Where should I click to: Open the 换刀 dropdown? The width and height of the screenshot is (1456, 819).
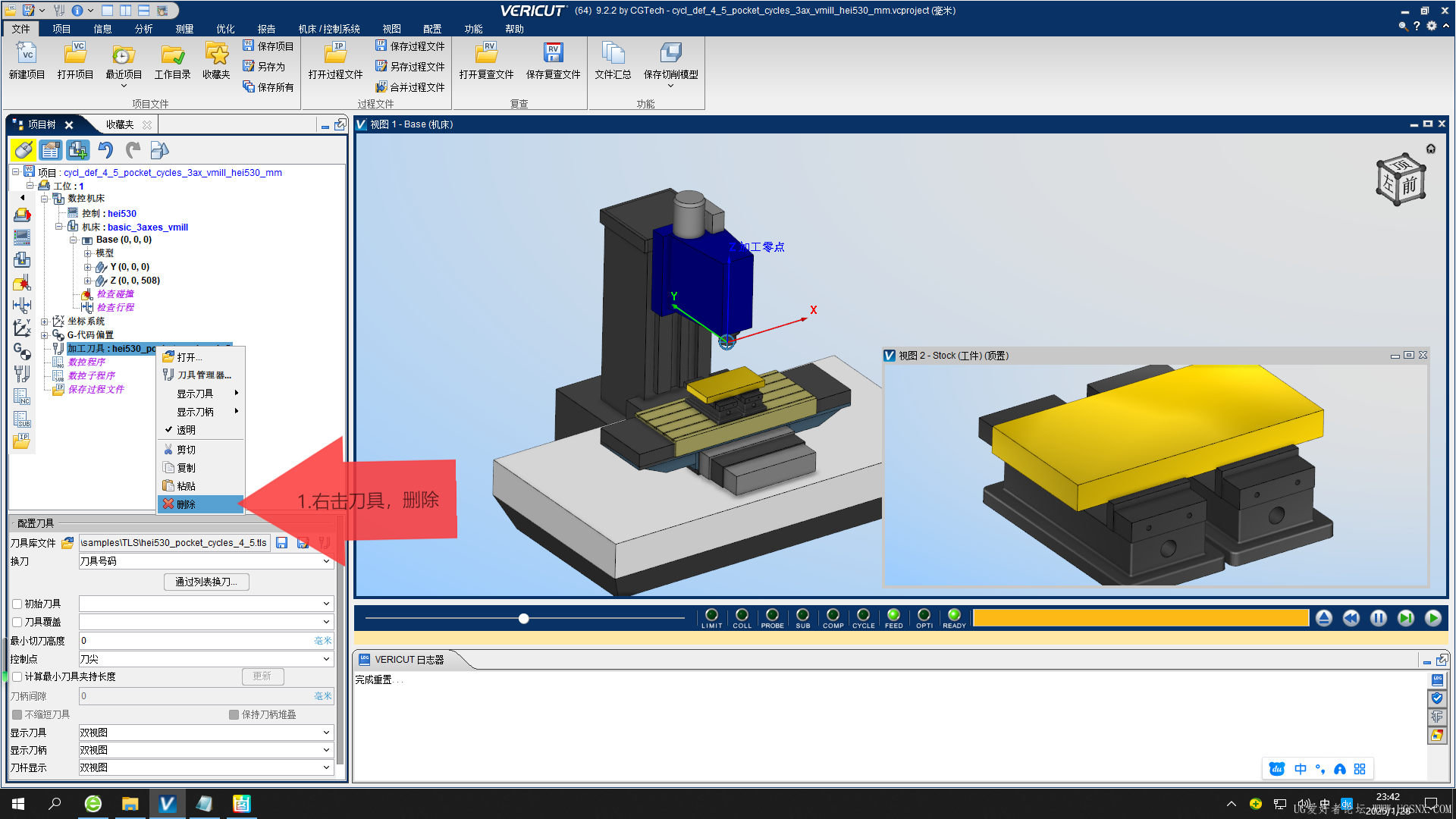click(206, 561)
